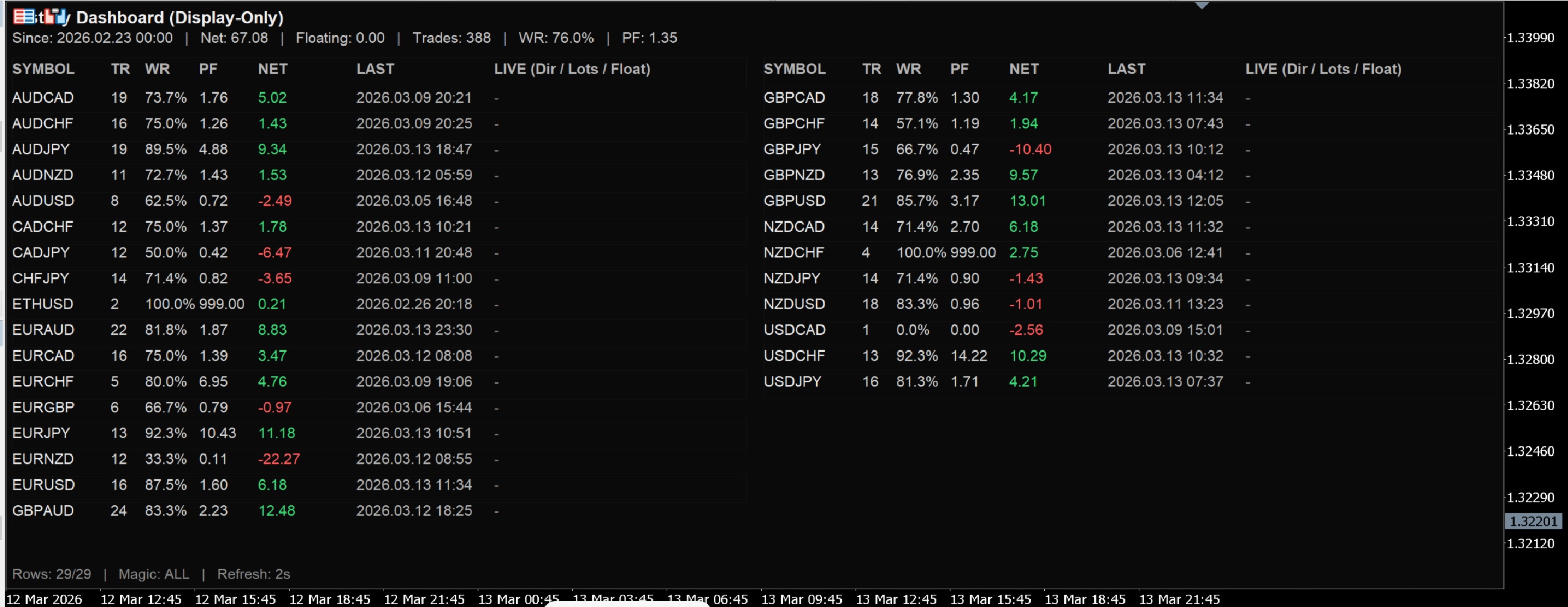Image resolution: width=1568 pixels, height=607 pixels.
Task: Click the left table's NET column header
Action: point(272,69)
